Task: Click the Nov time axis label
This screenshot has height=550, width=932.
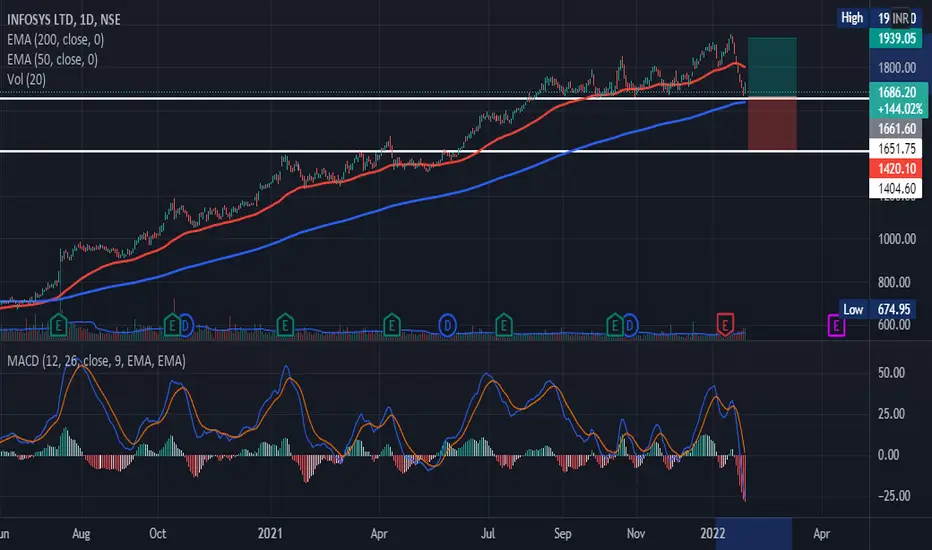Action: [x=635, y=533]
